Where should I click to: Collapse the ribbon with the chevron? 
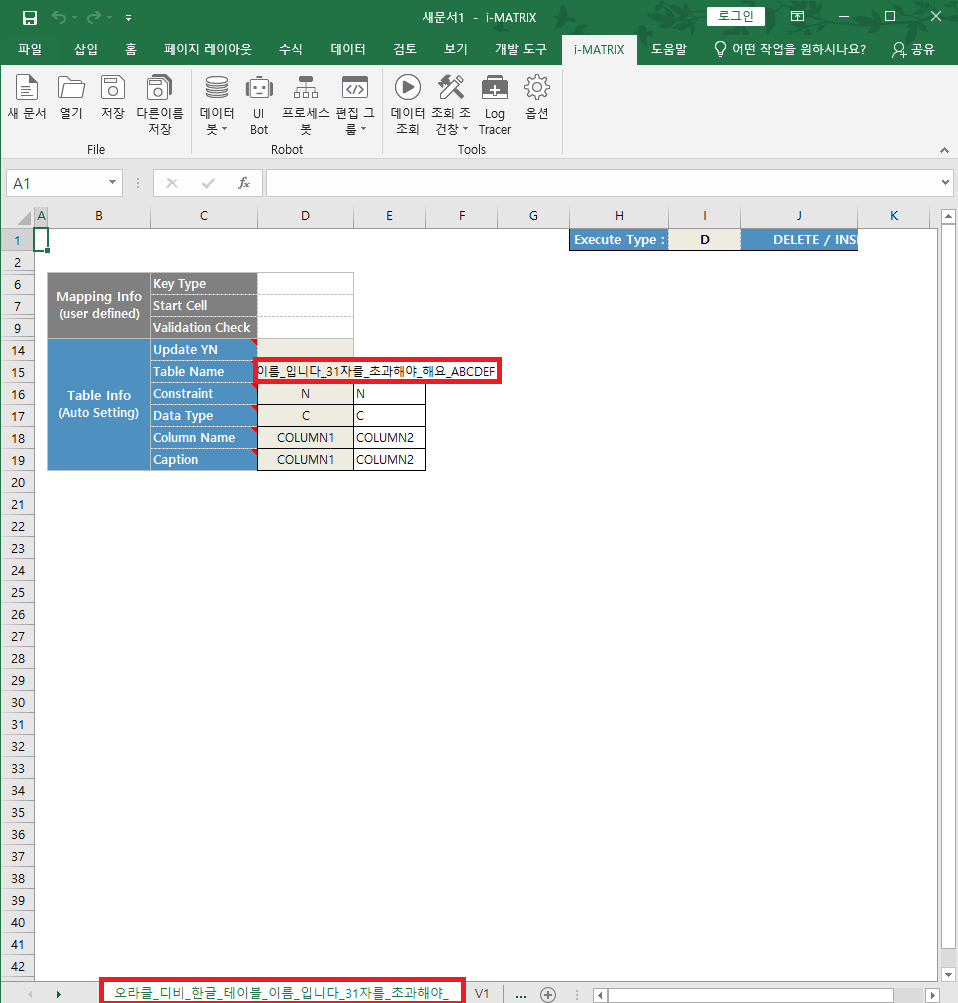click(x=944, y=150)
